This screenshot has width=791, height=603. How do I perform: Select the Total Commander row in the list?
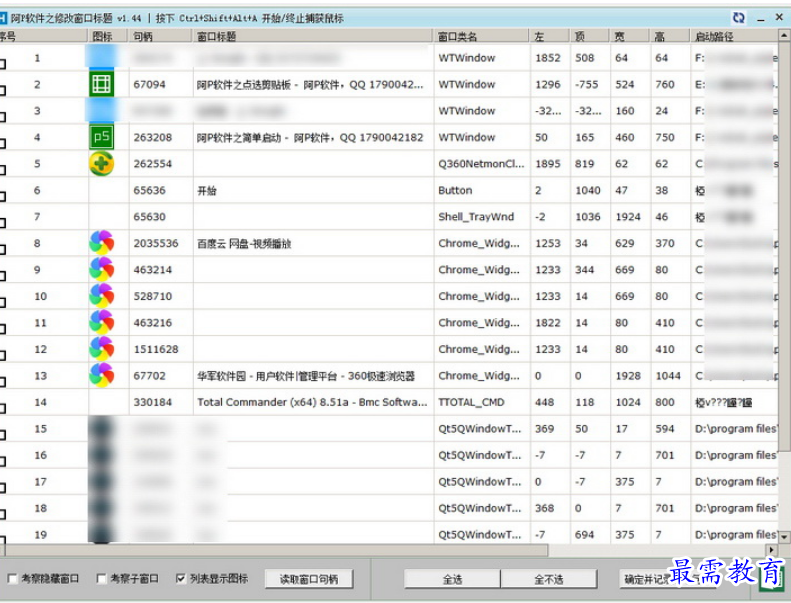click(x=310, y=402)
